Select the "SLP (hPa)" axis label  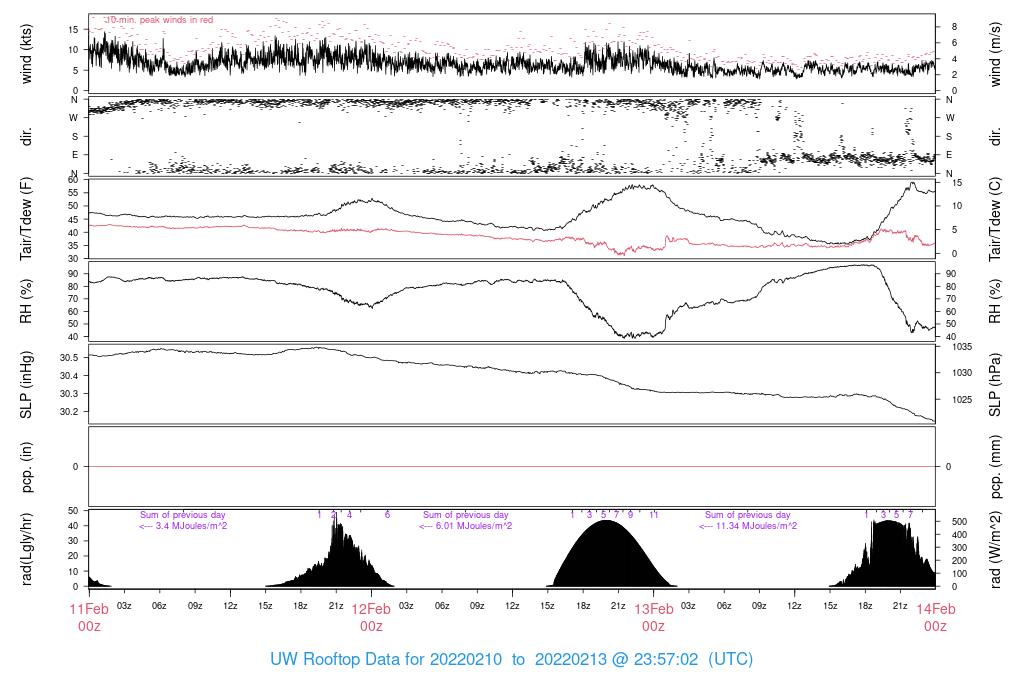[x=995, y=385]
